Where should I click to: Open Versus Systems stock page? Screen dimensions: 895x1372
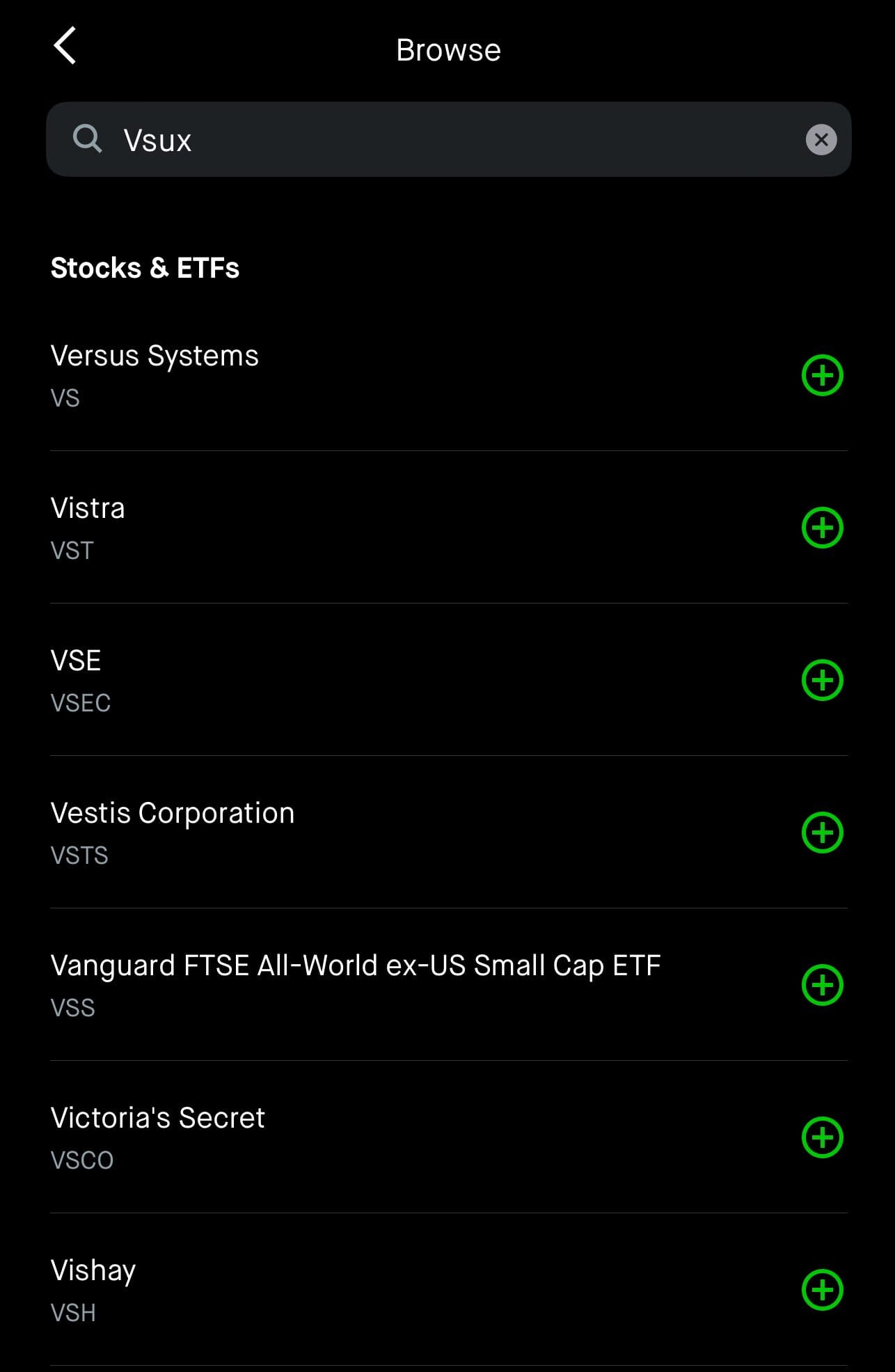(x=155, y=356)
